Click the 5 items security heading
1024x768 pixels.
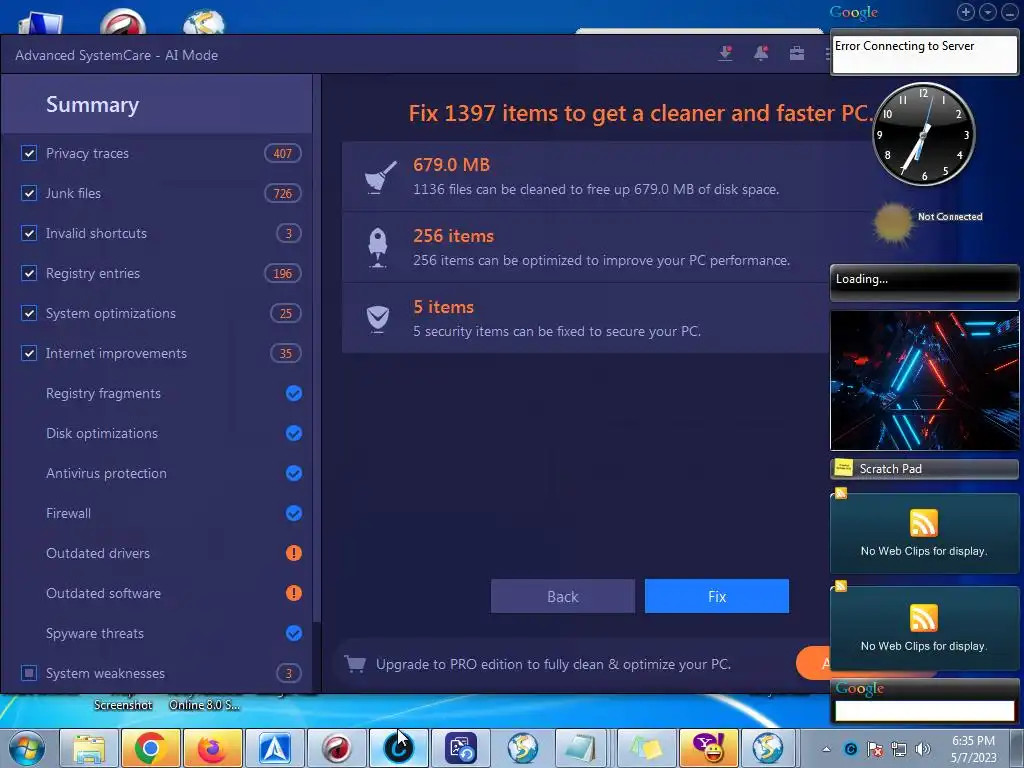pos(443,307)
